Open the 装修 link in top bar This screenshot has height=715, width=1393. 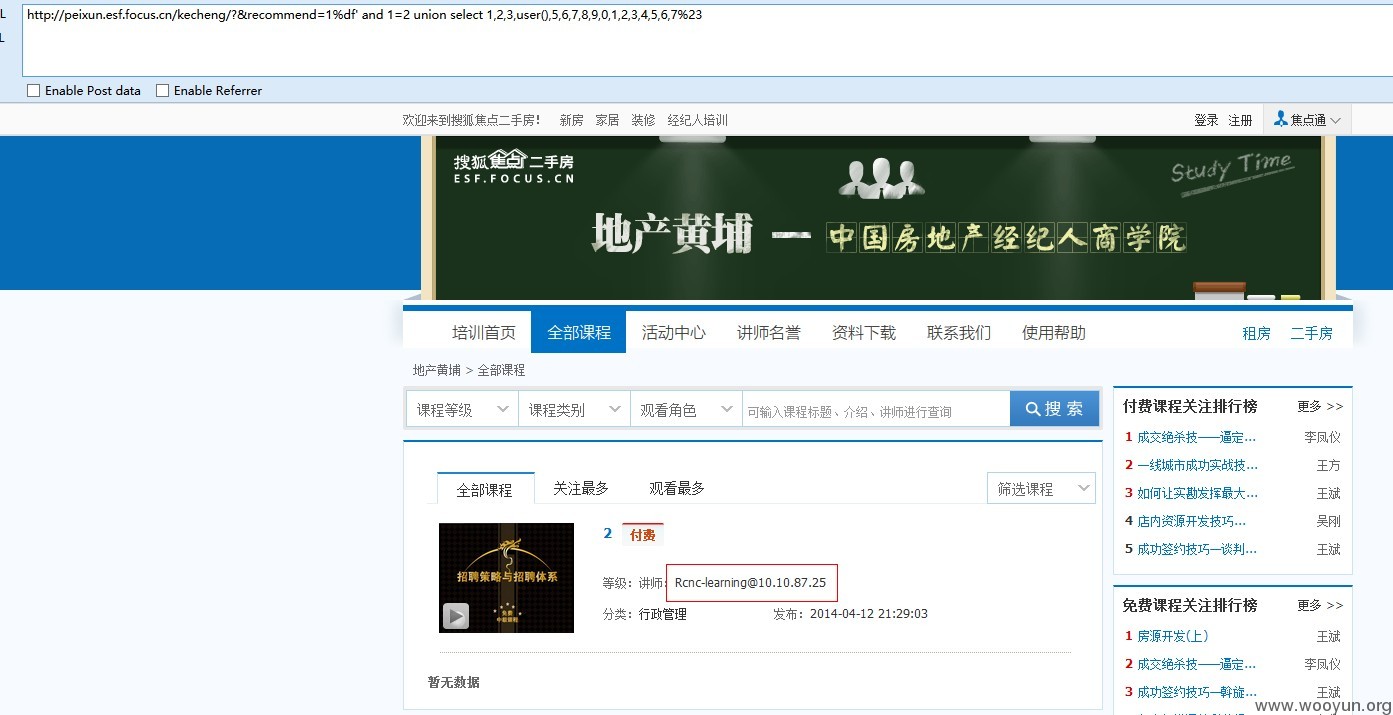click(x=643, y=120)
